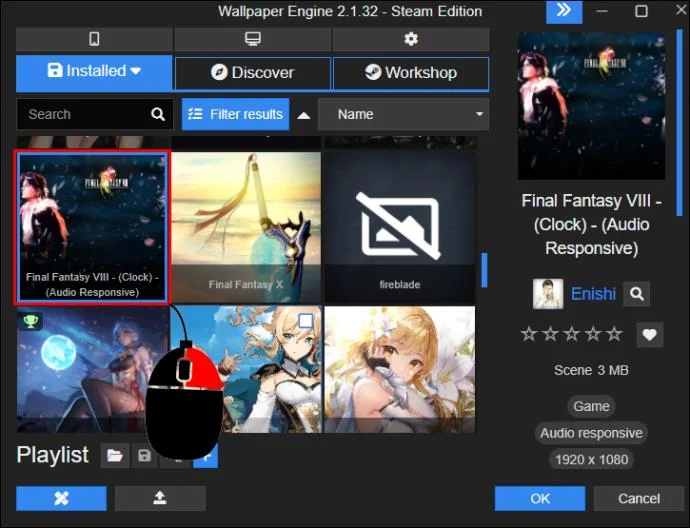Screen dimensions: 690x528
Task: Click Enishi's avatar picture
Action: tap(548, 293)
